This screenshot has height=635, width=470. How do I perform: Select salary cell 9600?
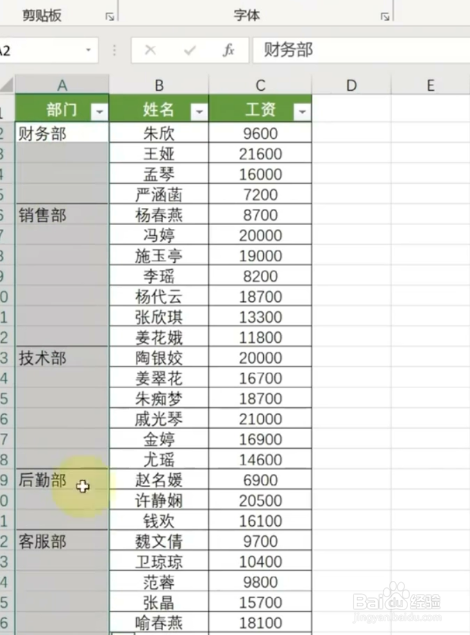(x=260, y=132)
